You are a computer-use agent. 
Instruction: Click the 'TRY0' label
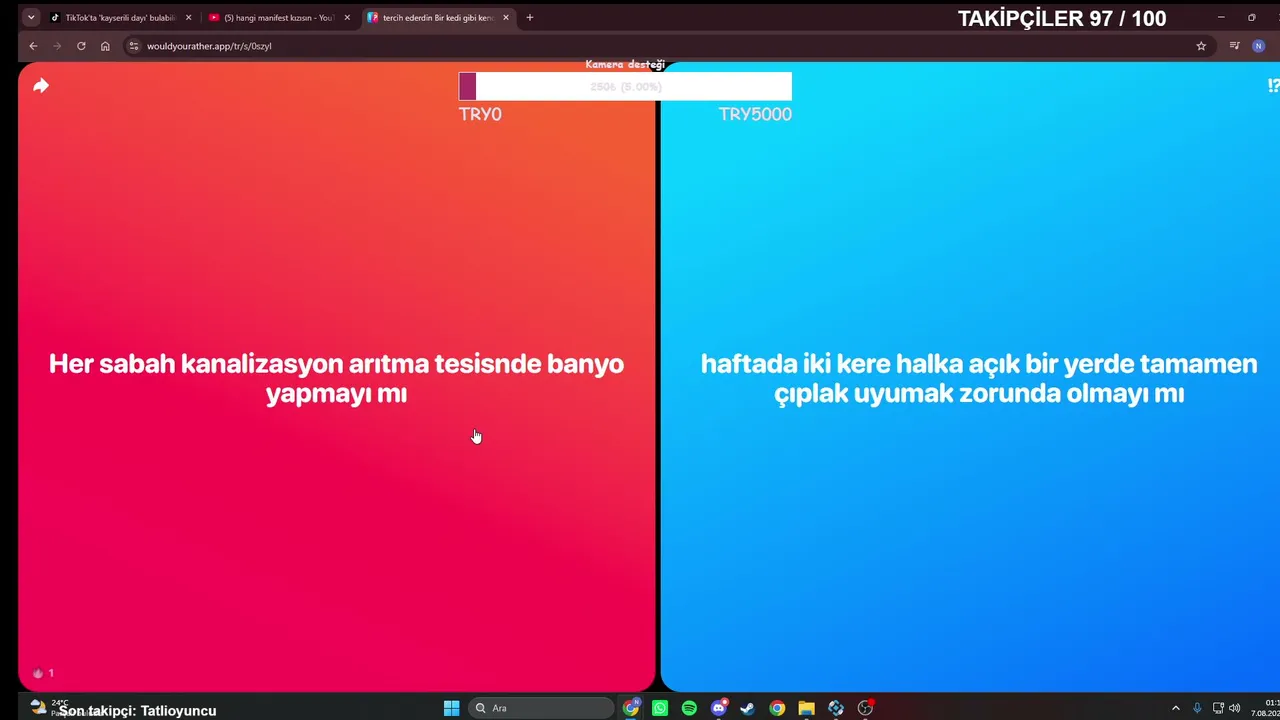[x=480, y=114]
